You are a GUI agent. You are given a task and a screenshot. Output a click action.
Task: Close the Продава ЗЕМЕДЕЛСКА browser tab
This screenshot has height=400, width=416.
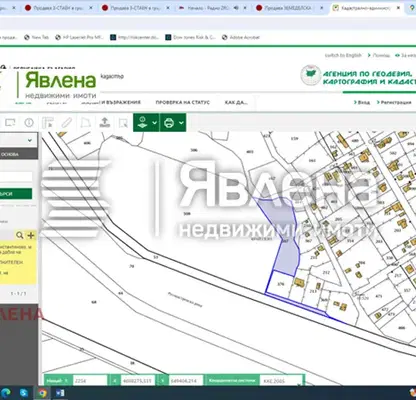point(322,8)
